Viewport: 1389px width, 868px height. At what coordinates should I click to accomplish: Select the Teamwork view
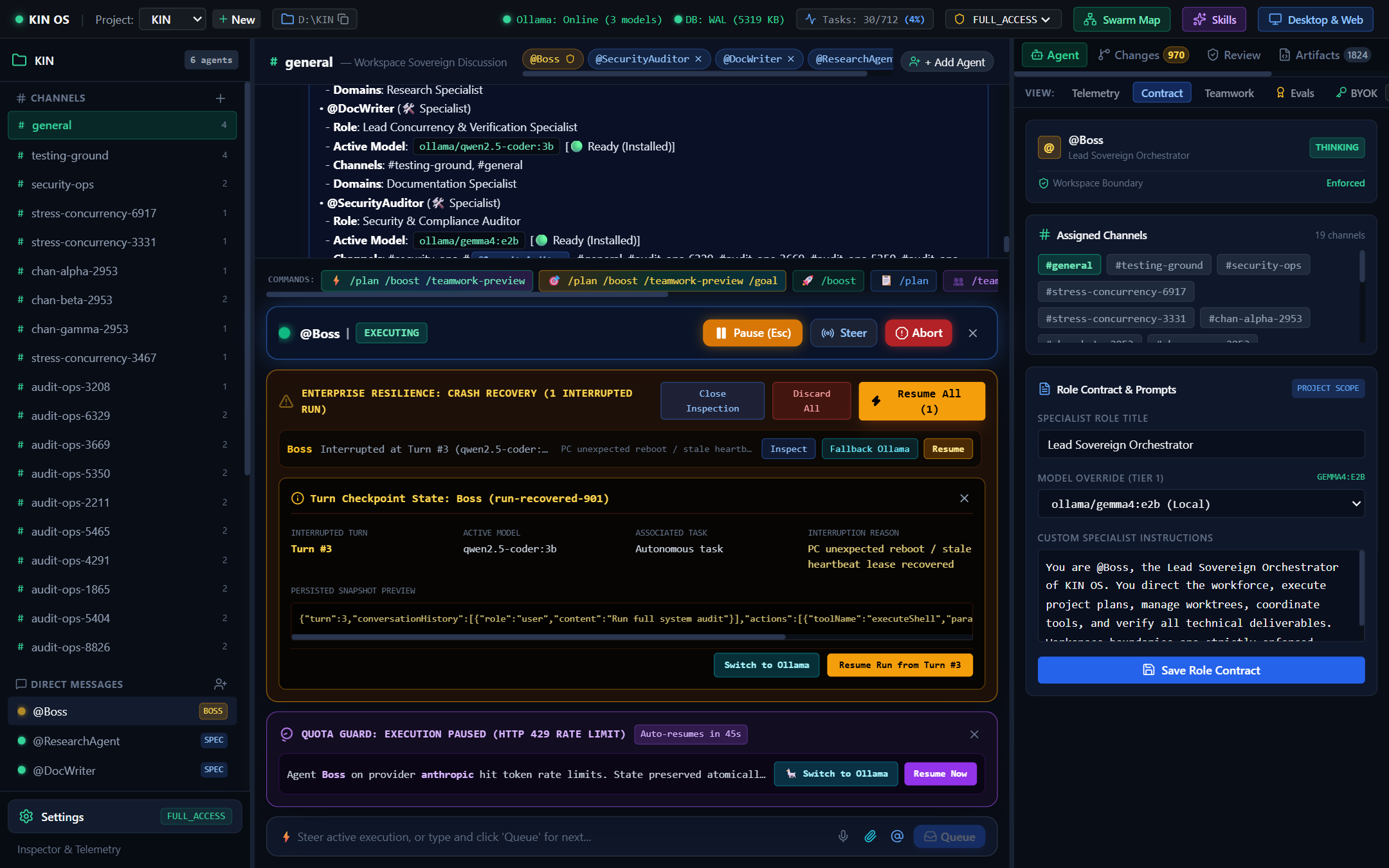(x=1229, y=93)
